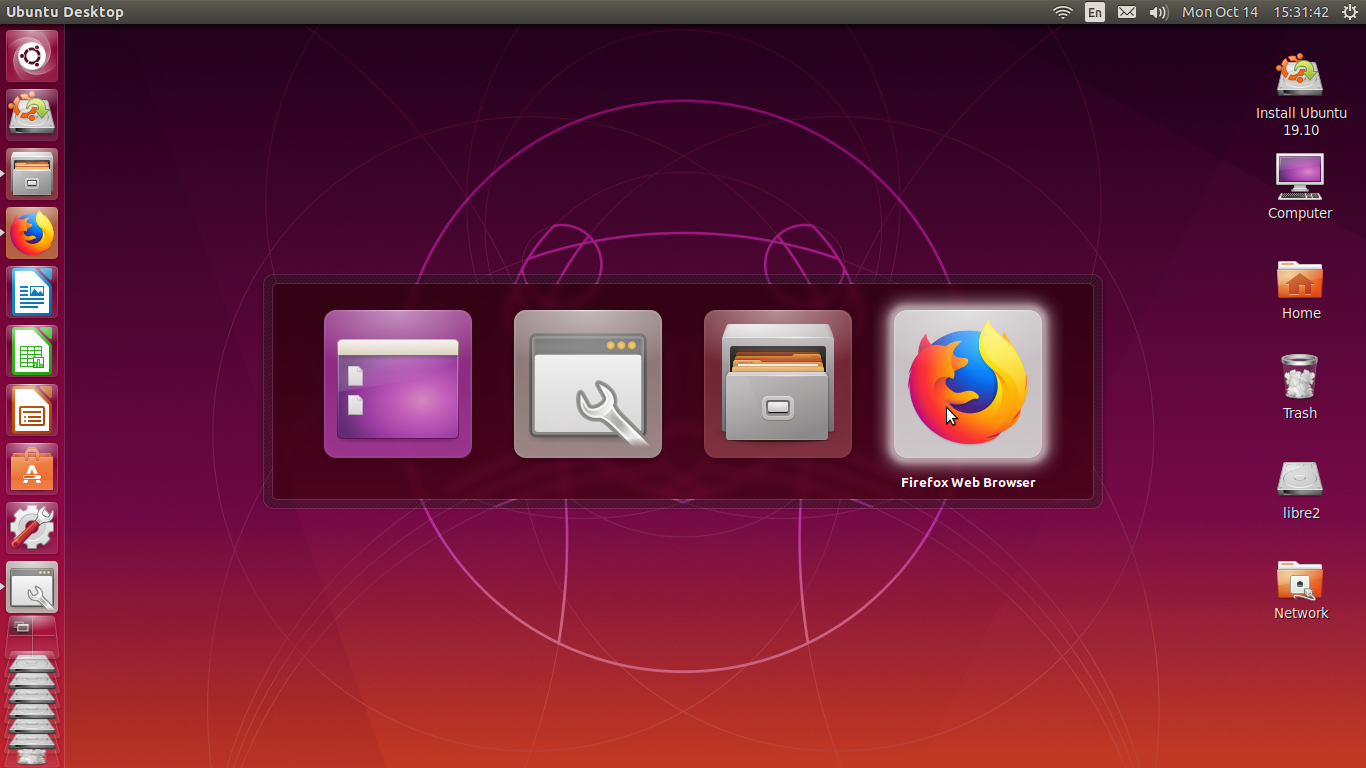Switch to the wrench settings window in the switcher
Viewport: 1366px width, 768px height.
pos(588,384)
